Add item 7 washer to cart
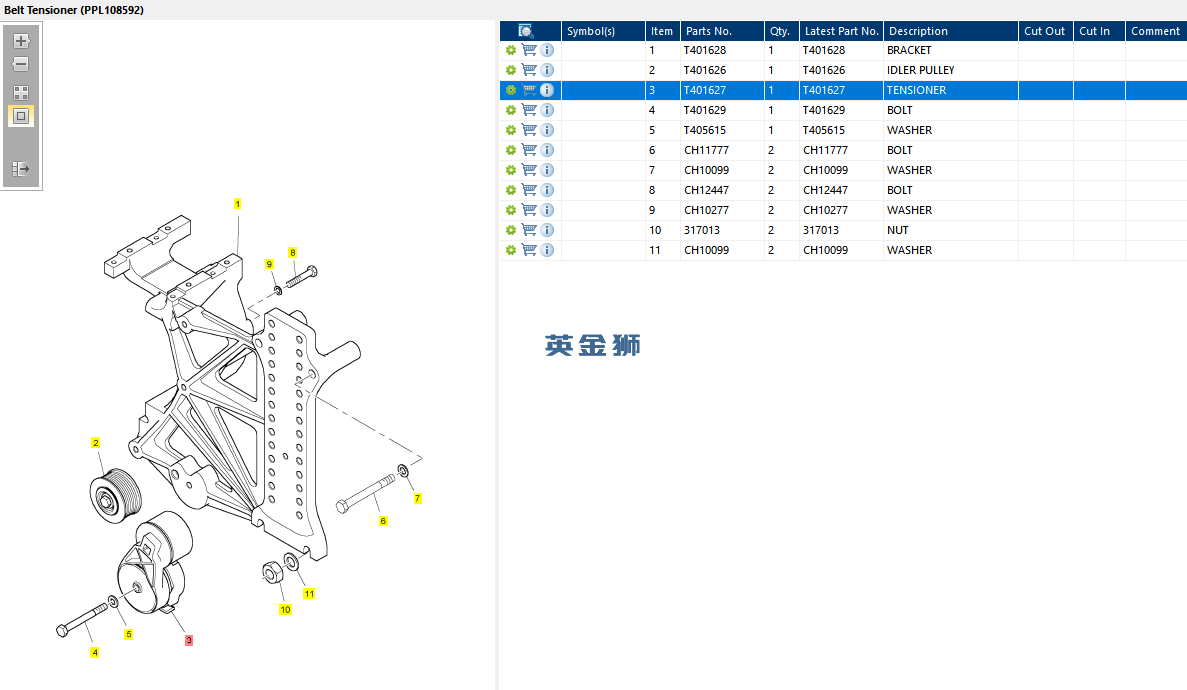1187x690 pixels. click(x=529, y=170)
